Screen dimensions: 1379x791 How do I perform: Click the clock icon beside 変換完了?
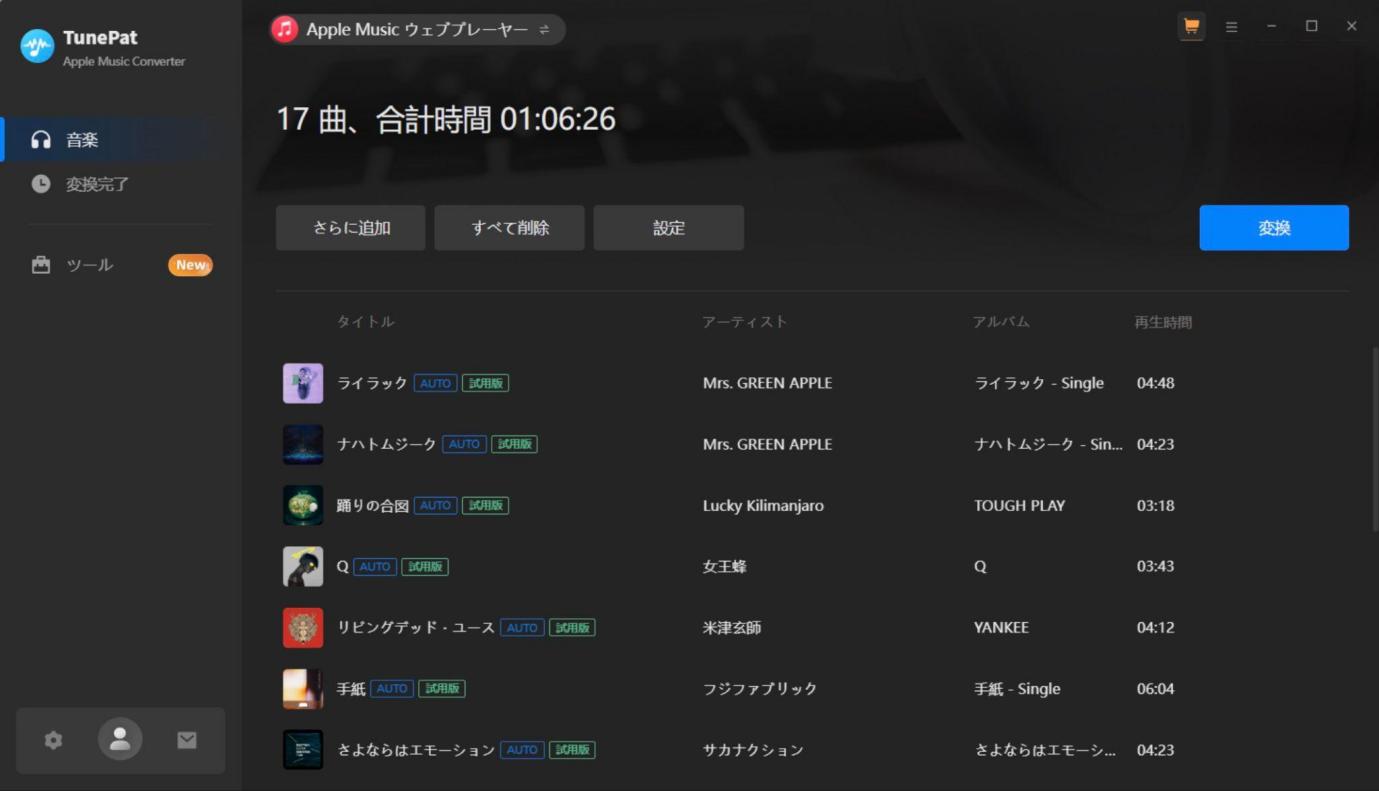tap(41, 184)
